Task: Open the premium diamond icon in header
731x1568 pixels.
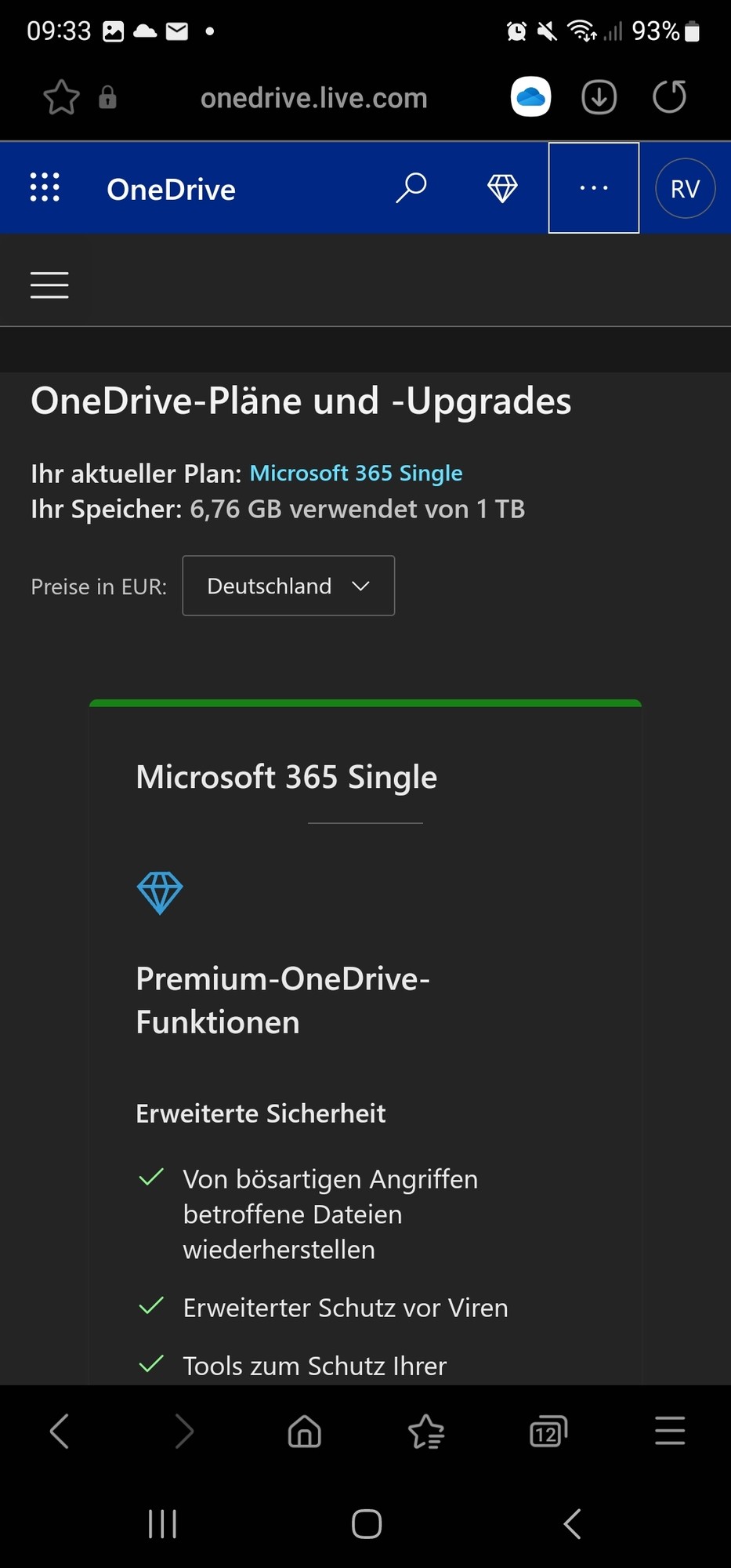Action: (x=502, y=188)
